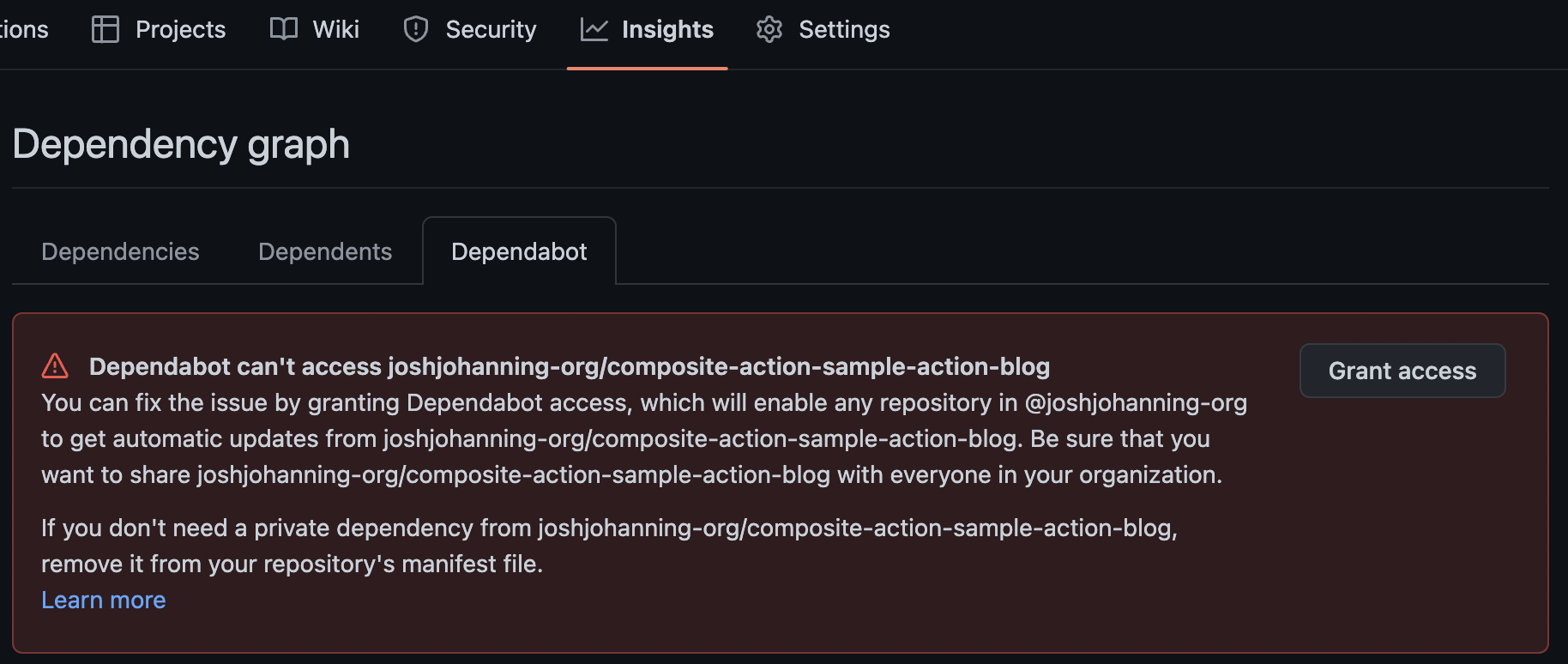Switch to the Dependencies tab
The image size is (1568, 664).
pyautogui.click(x=120, y=251)
